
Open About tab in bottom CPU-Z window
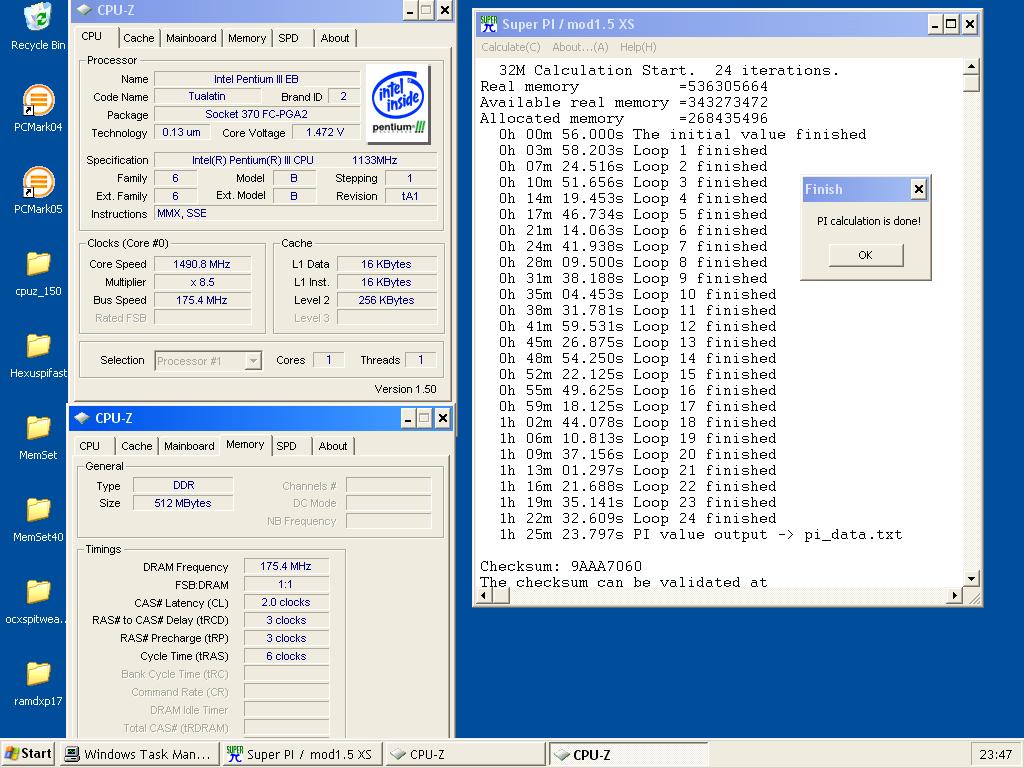tap(332, 446)
